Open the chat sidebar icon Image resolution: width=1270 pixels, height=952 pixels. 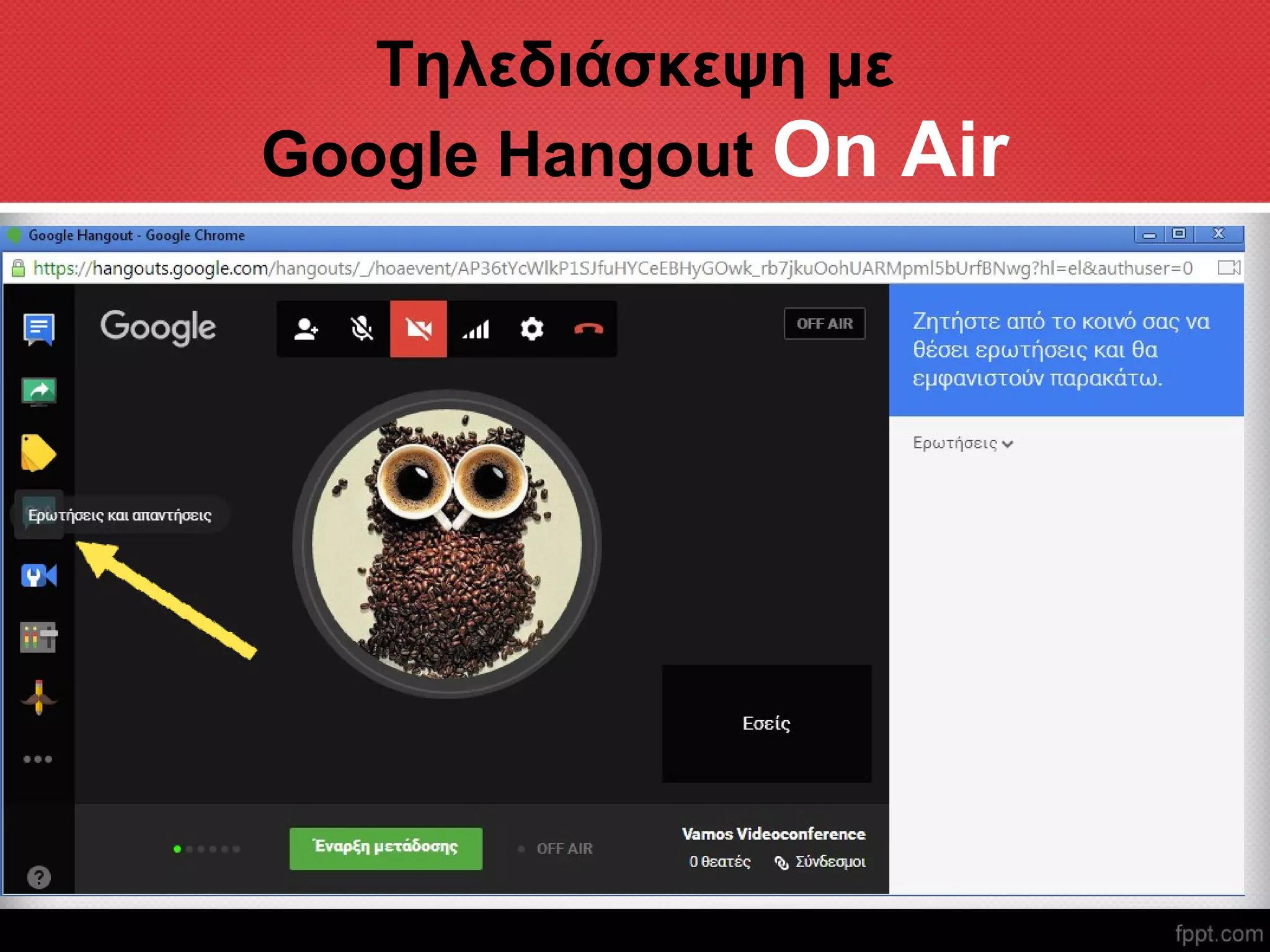pos(39,329)
